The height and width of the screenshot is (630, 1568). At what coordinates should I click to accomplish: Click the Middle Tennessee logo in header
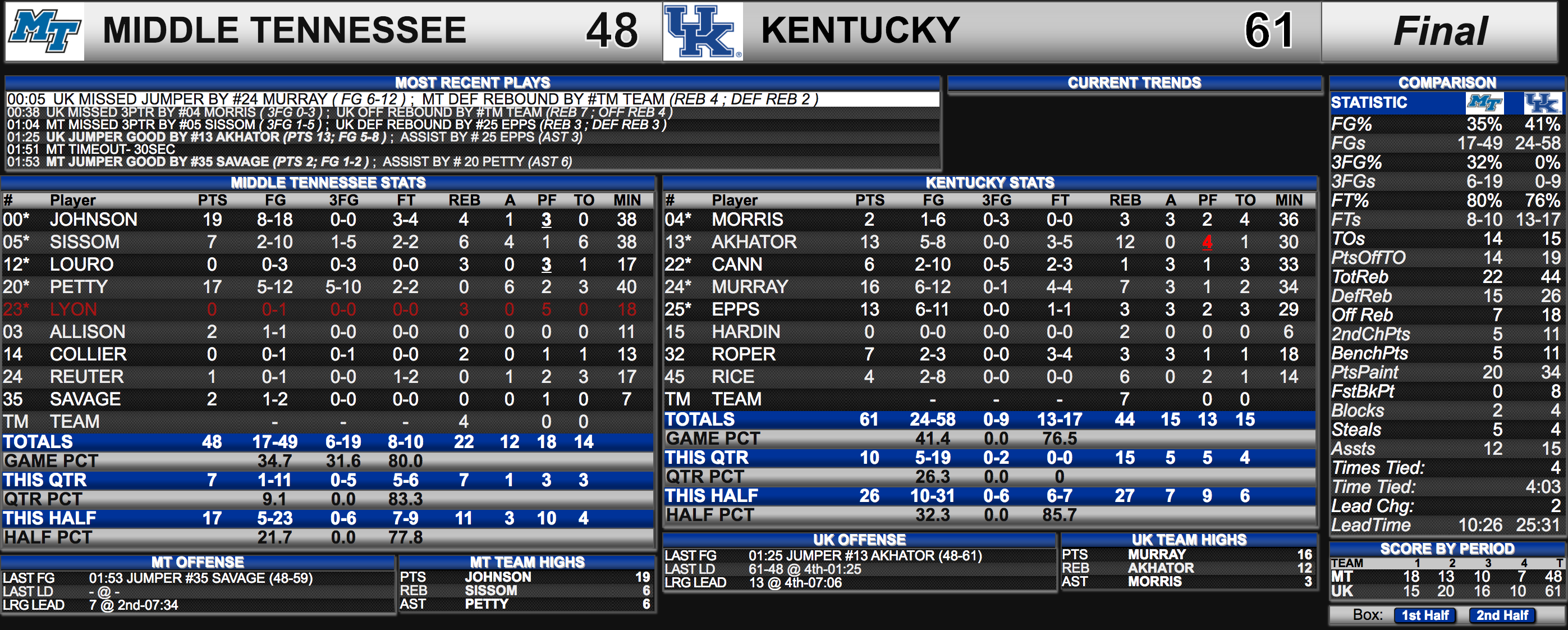[44, 31]
